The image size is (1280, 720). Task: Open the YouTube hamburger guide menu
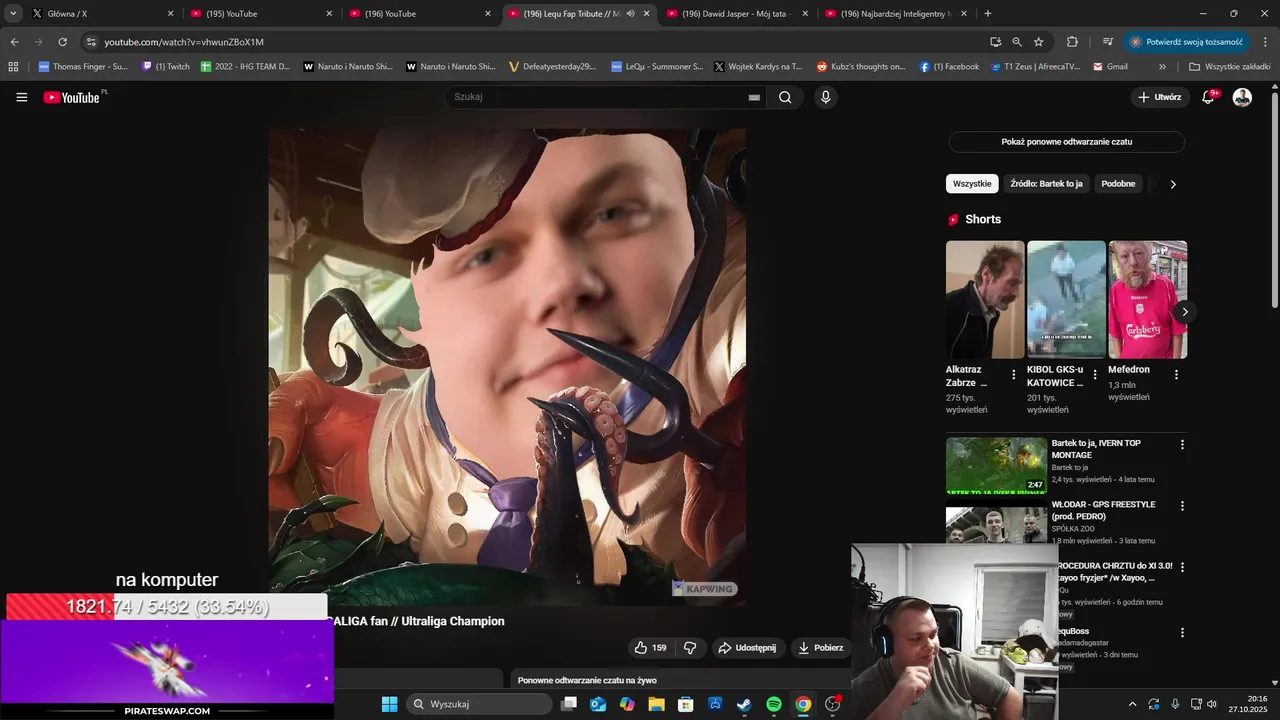22,97
